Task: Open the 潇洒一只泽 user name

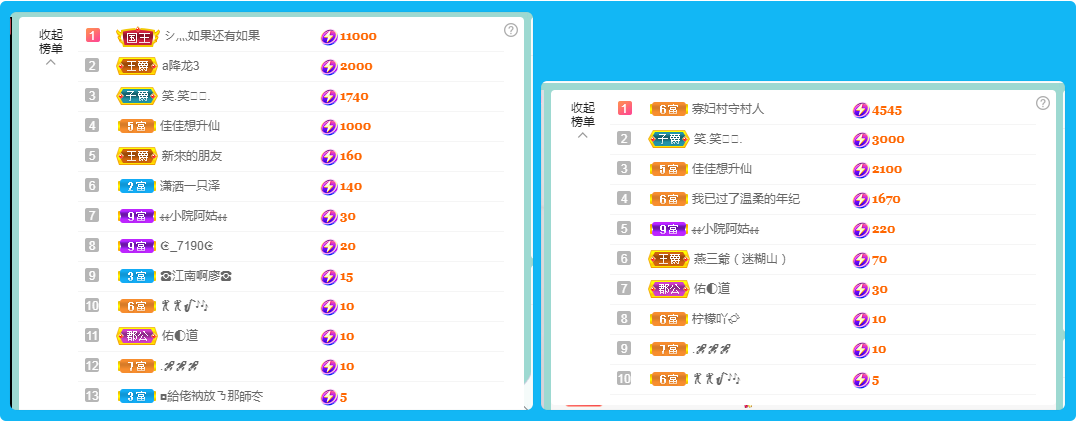Action: coord(190,186)
